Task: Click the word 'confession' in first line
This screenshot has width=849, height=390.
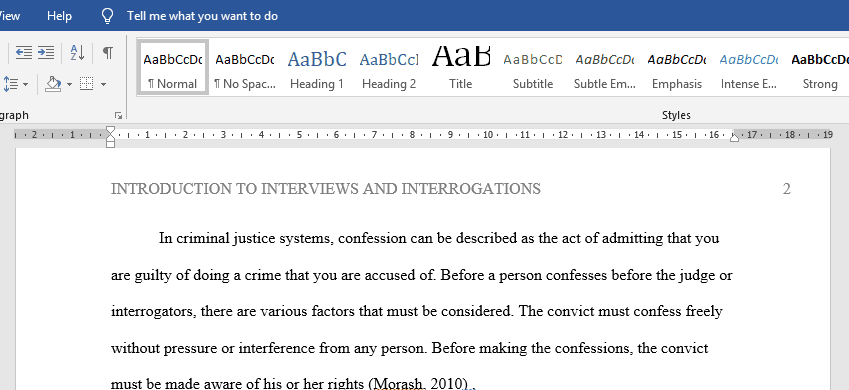Action: tap(373, 238)
